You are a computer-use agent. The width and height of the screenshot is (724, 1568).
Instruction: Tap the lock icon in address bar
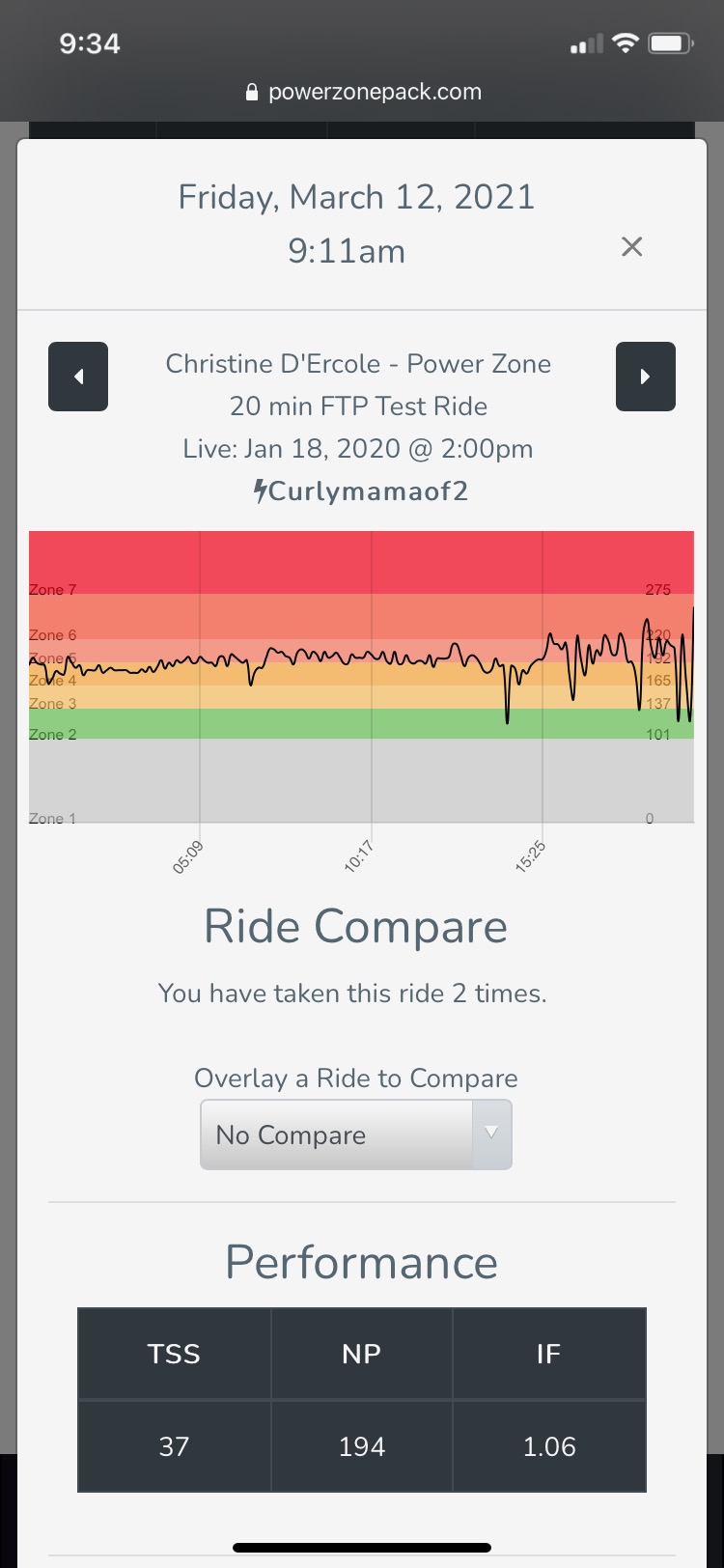pyautogui.click(x=252, y=93)
